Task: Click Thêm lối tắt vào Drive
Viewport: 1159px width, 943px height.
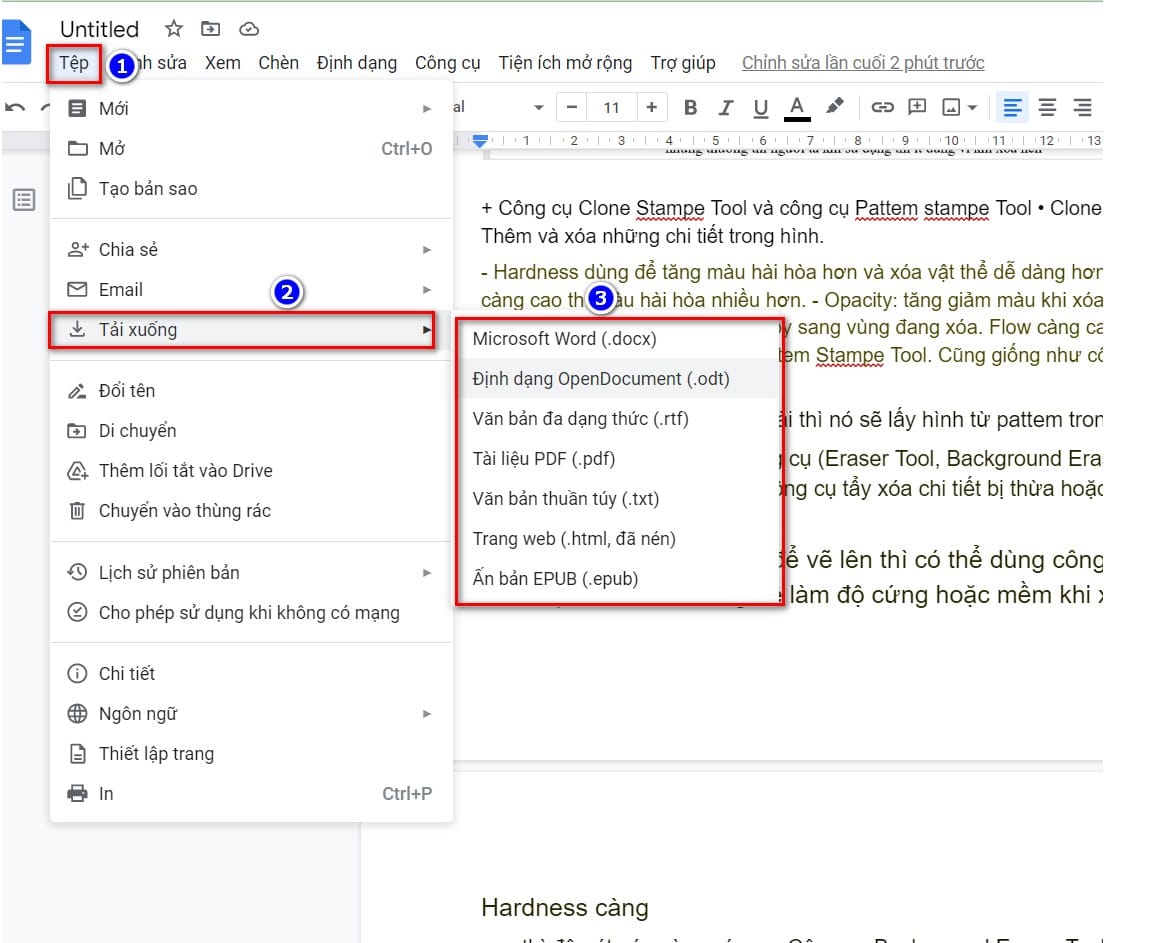Action: click(251, 471)
